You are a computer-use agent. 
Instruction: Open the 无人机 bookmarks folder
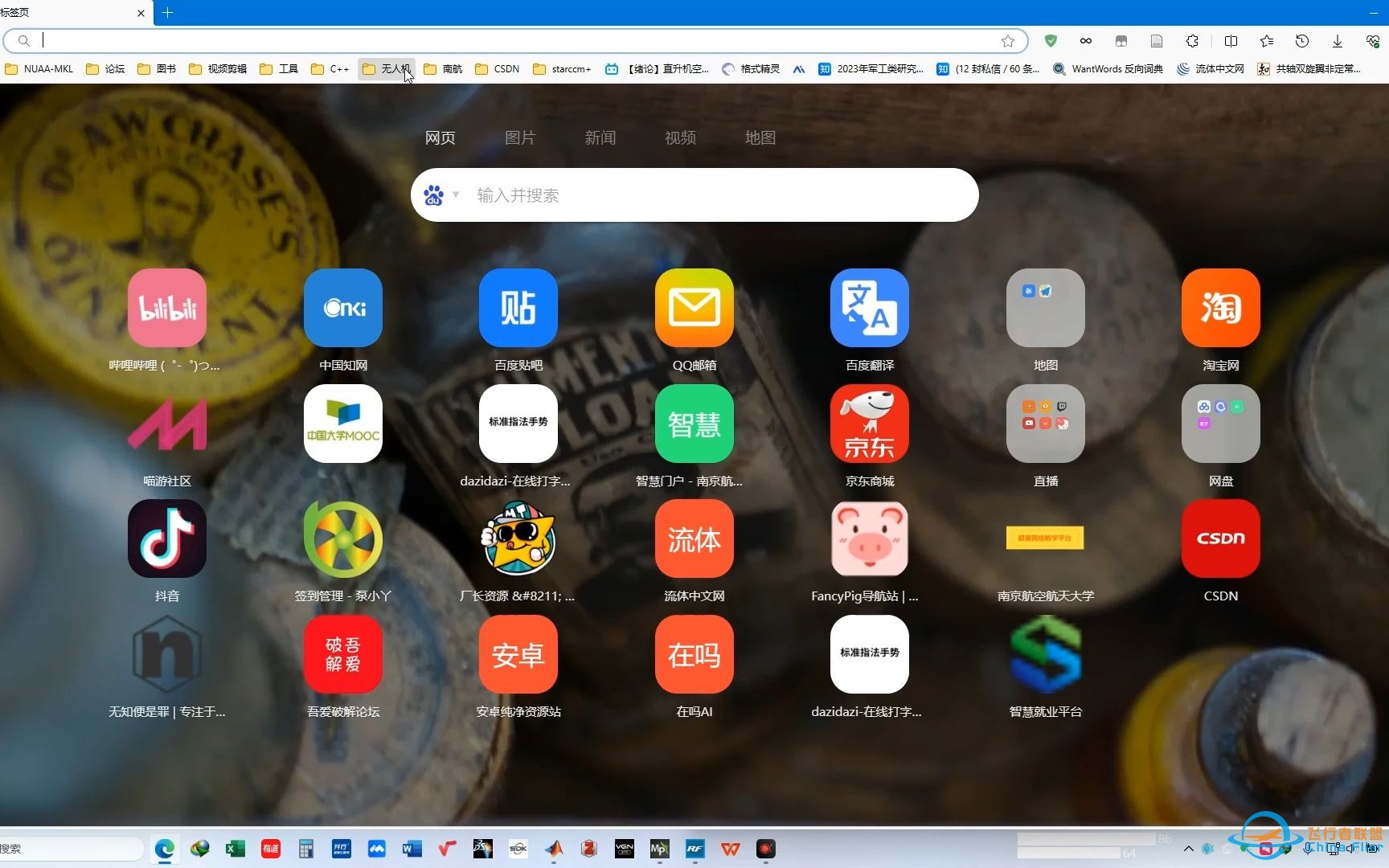(387, 69)
